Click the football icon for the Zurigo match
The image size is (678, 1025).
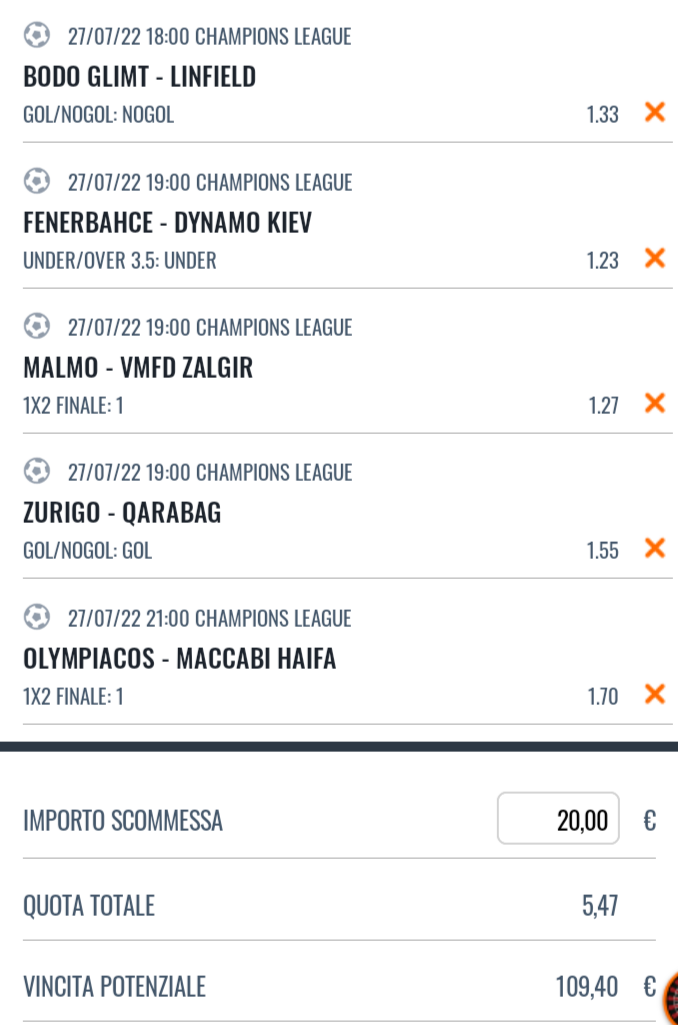[x=37, y=471]
